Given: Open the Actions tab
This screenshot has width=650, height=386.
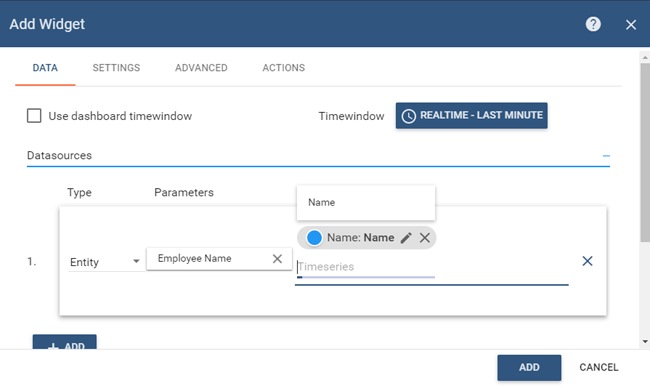Looking at the screenshot, I should (x=284, y=68).
